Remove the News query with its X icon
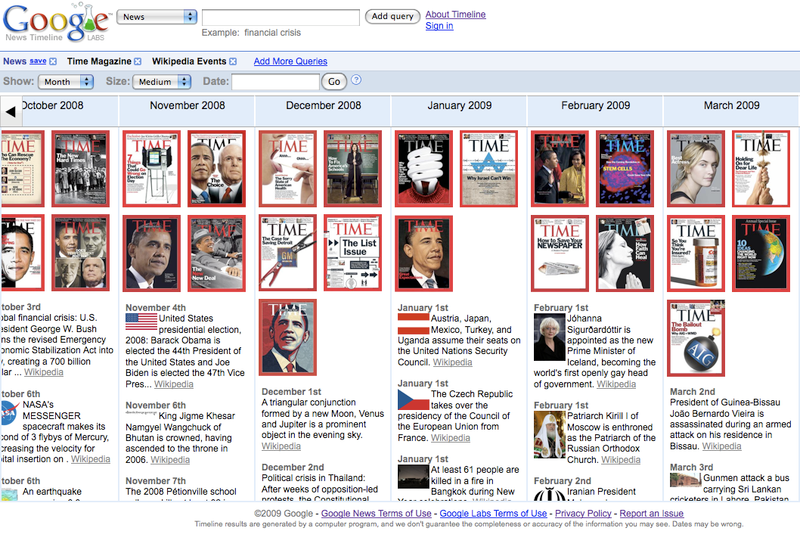 click(x=53, y=61)
